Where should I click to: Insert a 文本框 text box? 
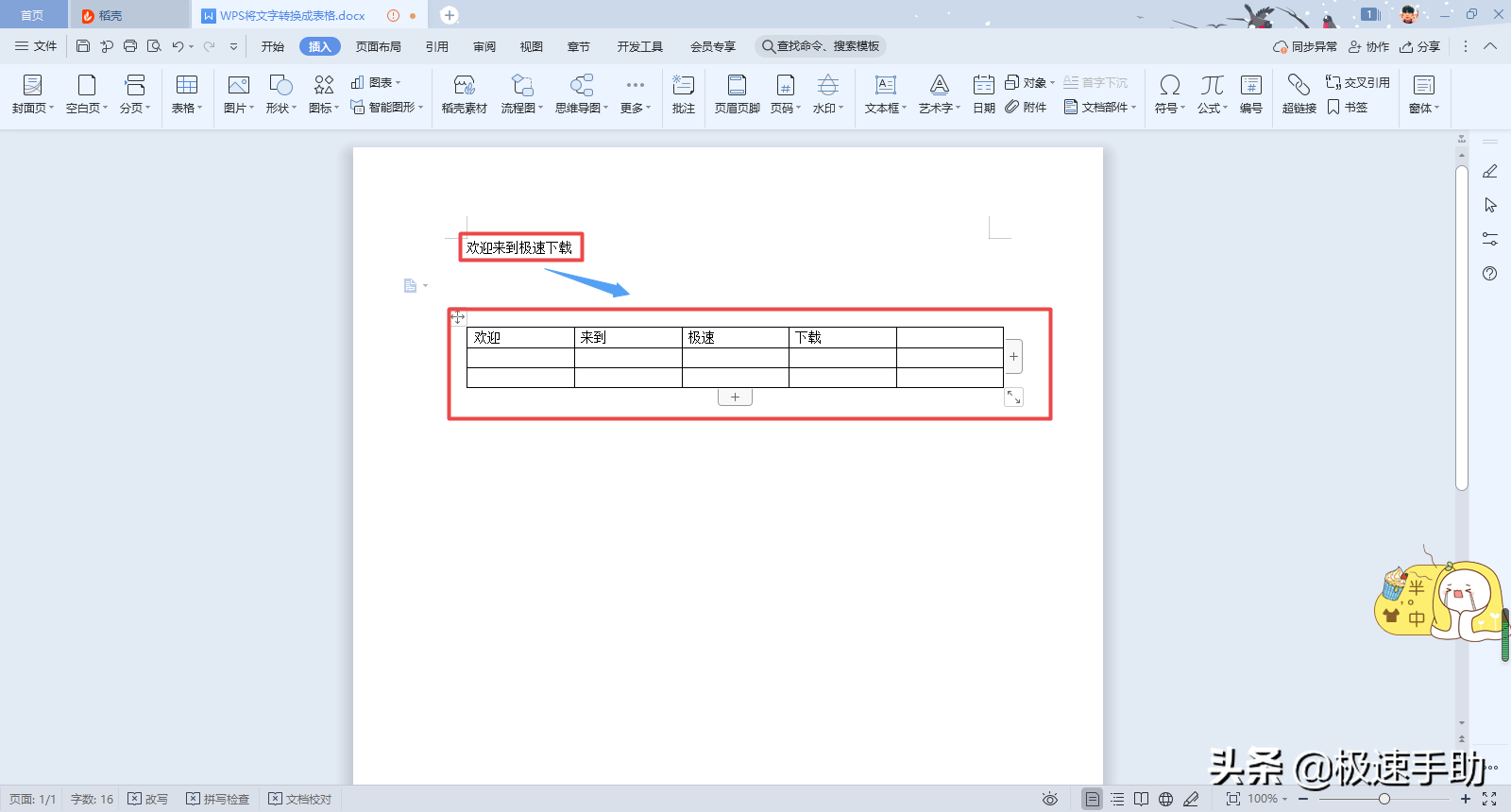(x=885, y=94)
